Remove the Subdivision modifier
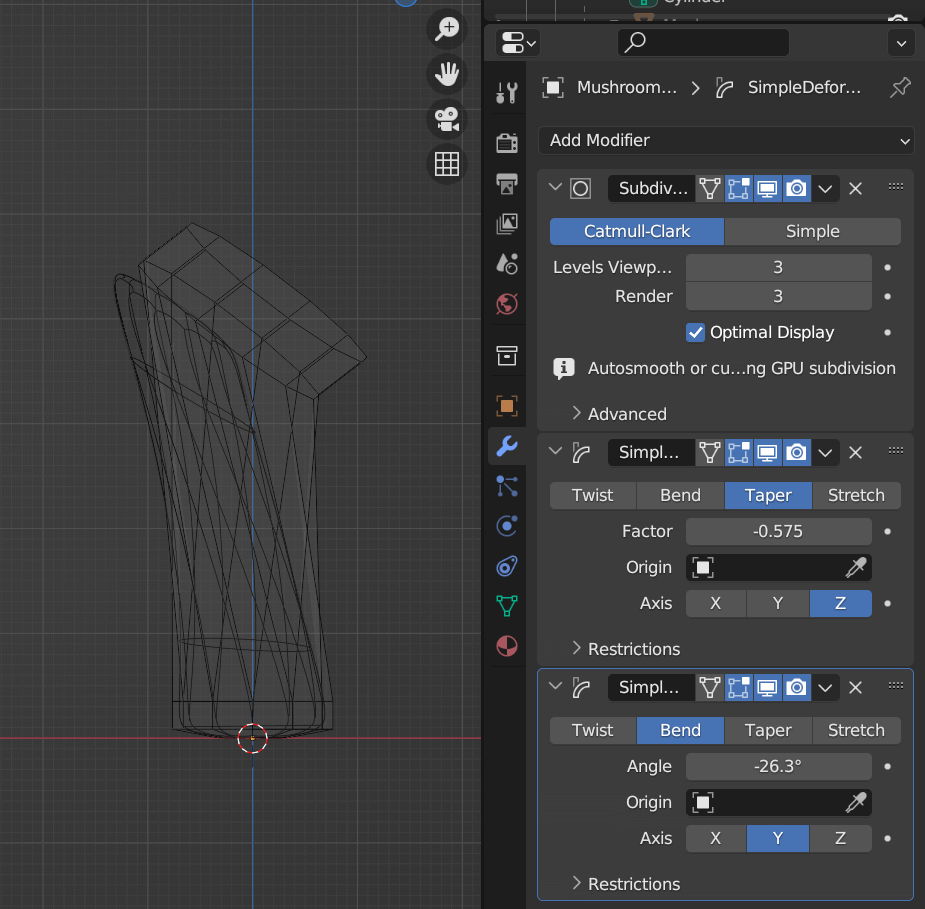 (855, 189)
